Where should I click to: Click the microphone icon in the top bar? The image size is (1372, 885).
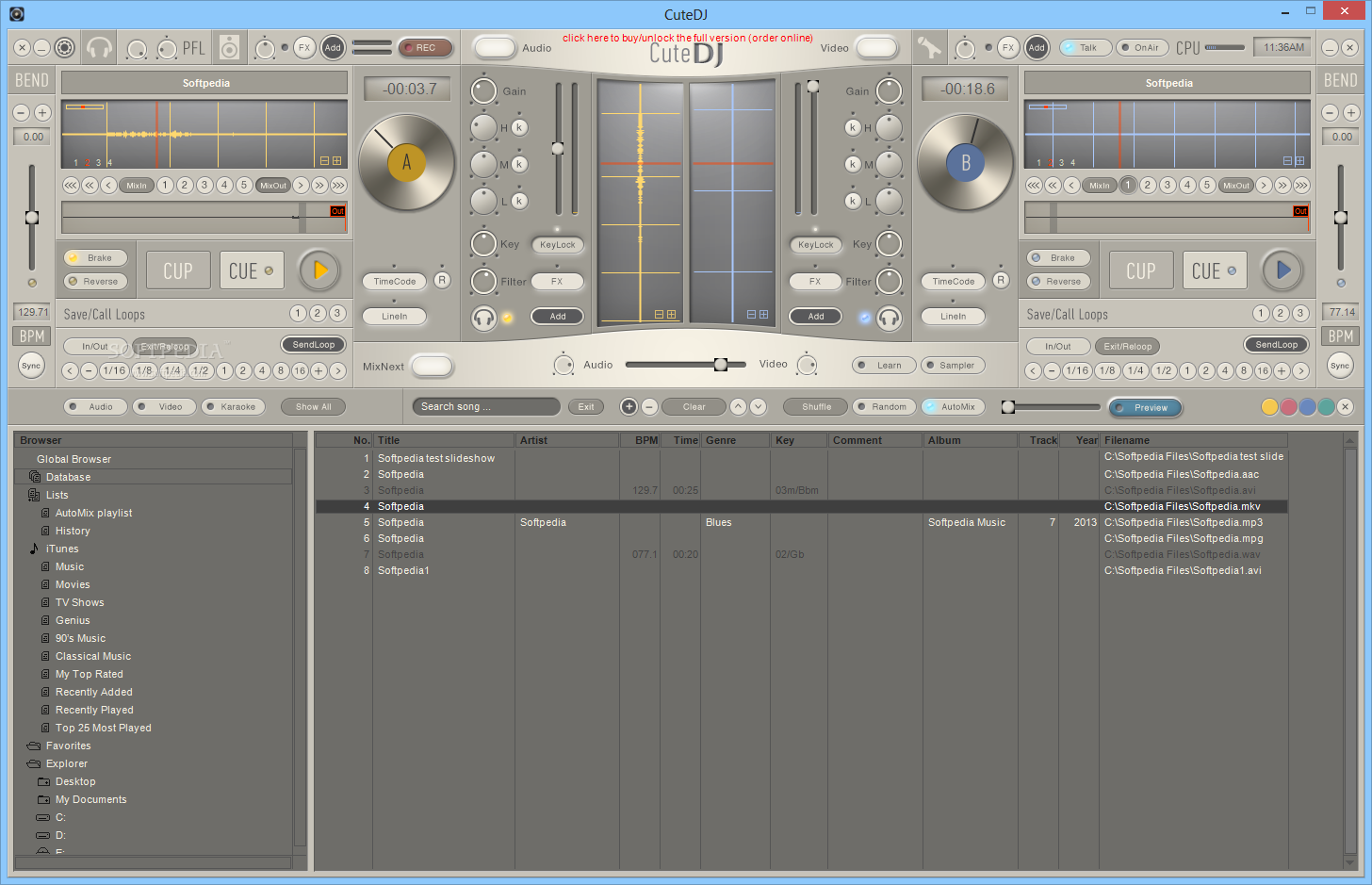929,47
